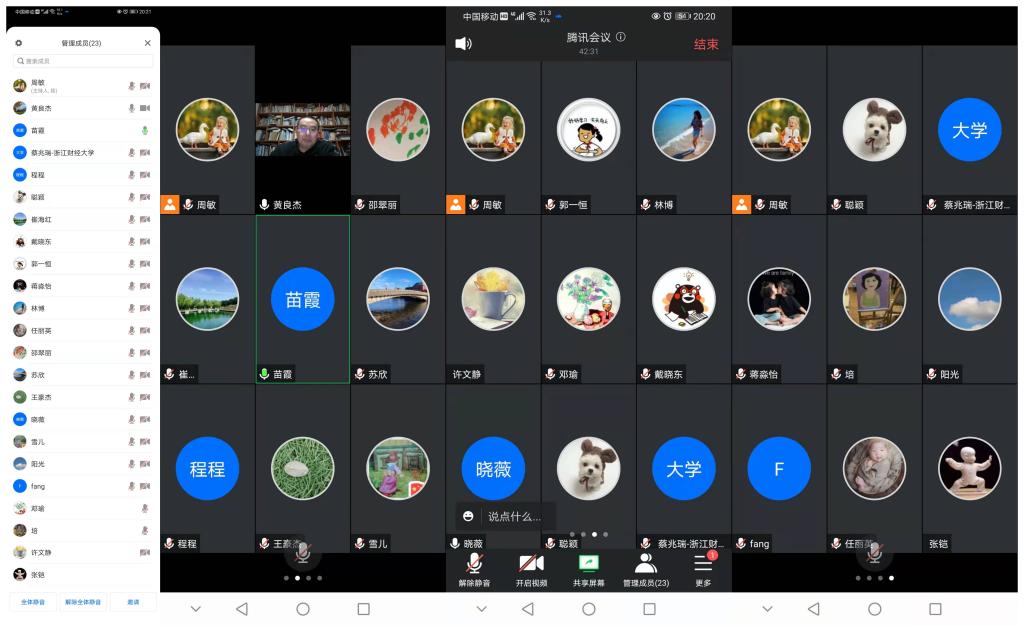This screenshot has width=1024, height=632.
Task: Turn on camera with 开启视频
Action: coord(531,570)
